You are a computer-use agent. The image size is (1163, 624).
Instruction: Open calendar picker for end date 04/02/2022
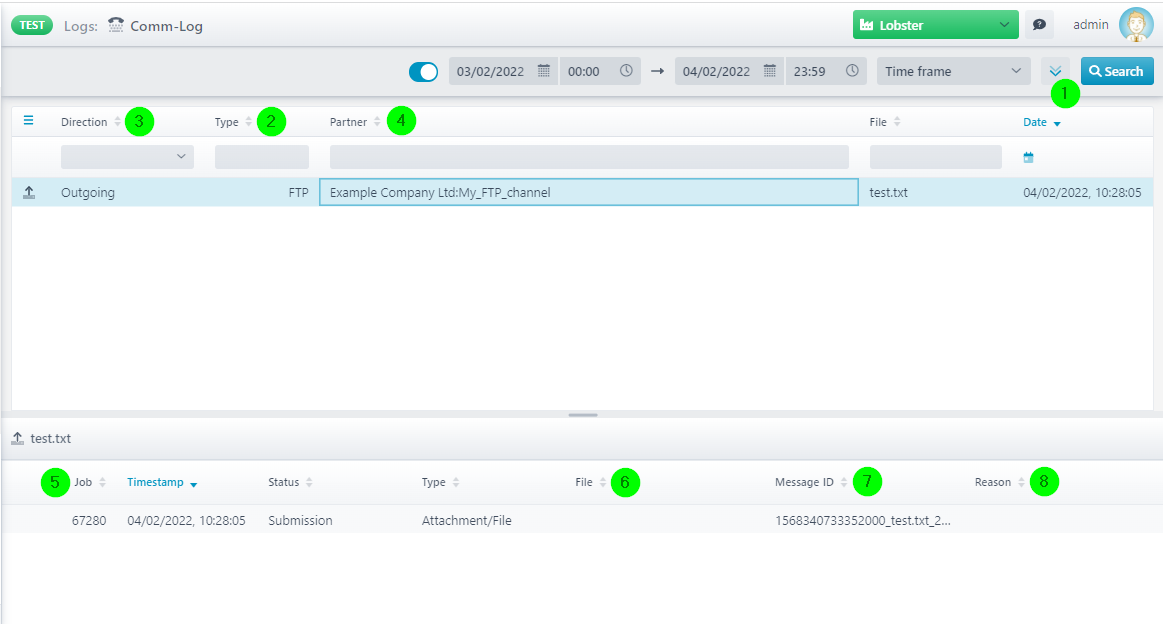770,70
